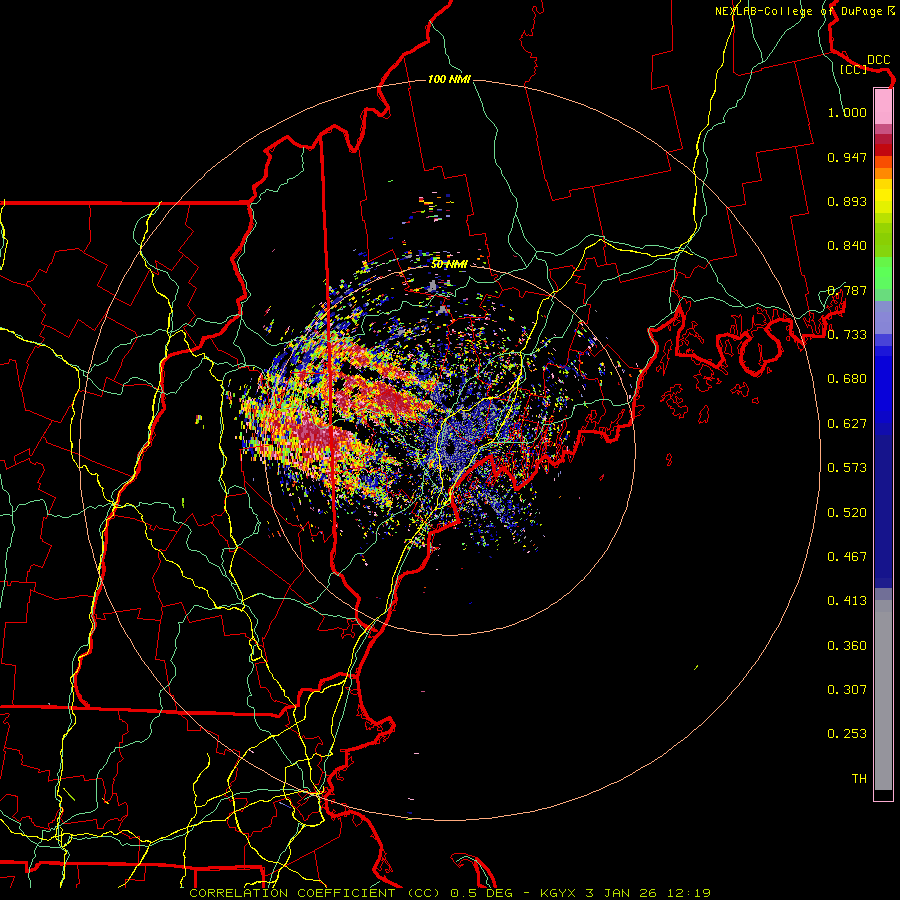Click the KGYX station ID in the caption
Screen dimensions: 900x900
(x=557, y=893)
